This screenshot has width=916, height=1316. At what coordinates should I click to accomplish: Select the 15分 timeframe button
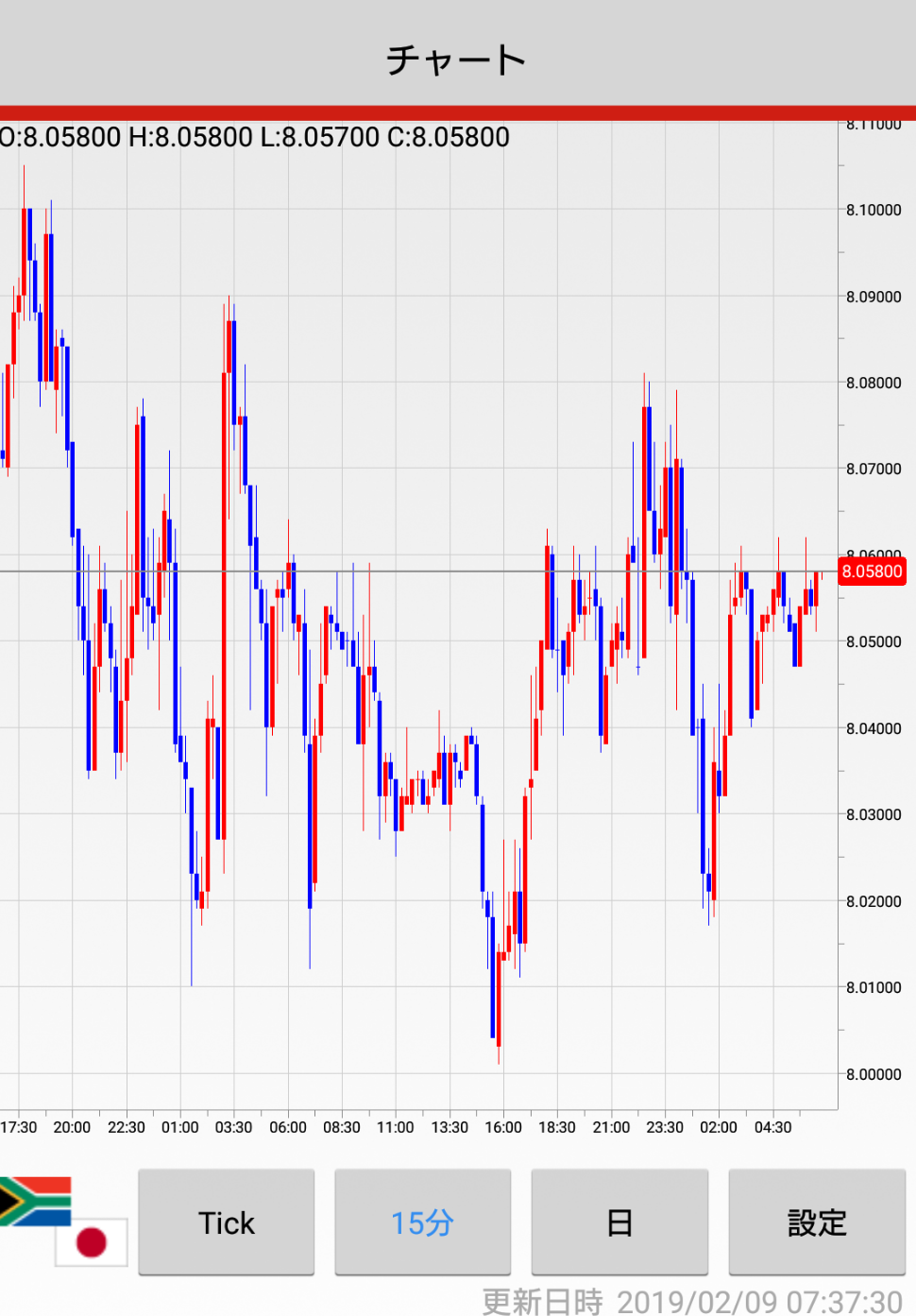(422, 1222)
